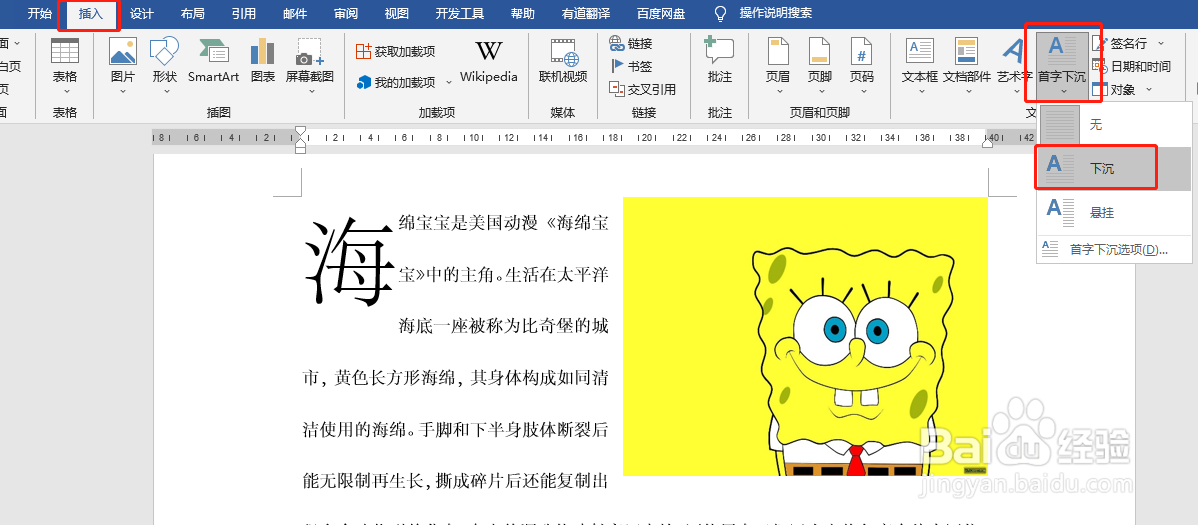Expand the 形状 dropdown arrow
Viewport: 1198px width, 525px height.
[165, 91]
